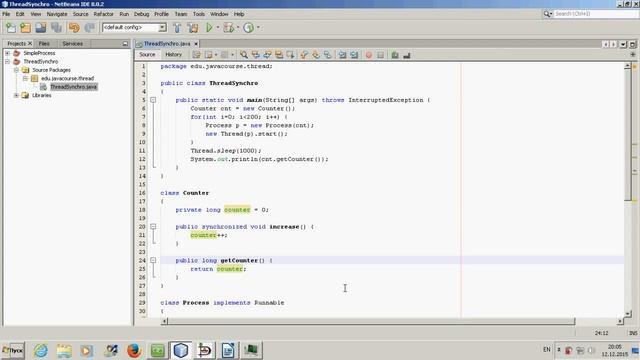Close the ThreadSynchro.java editor tab
The height and width of the screenshot is (360, 640).
point(196,44)
